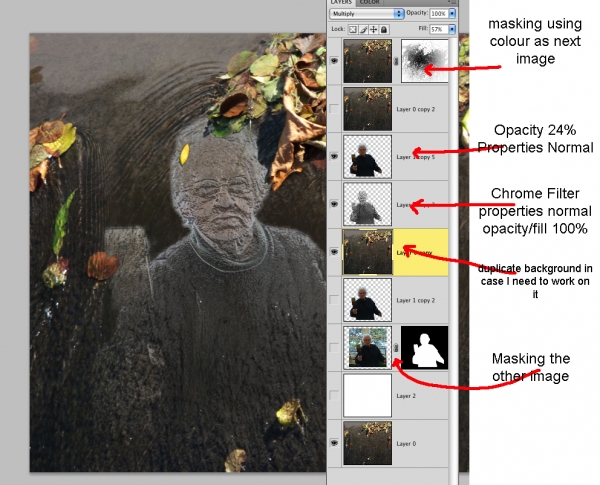Toggle the Lock transparent pixels icon
Screen dimensions: 600x485
[x=353, y=29]
